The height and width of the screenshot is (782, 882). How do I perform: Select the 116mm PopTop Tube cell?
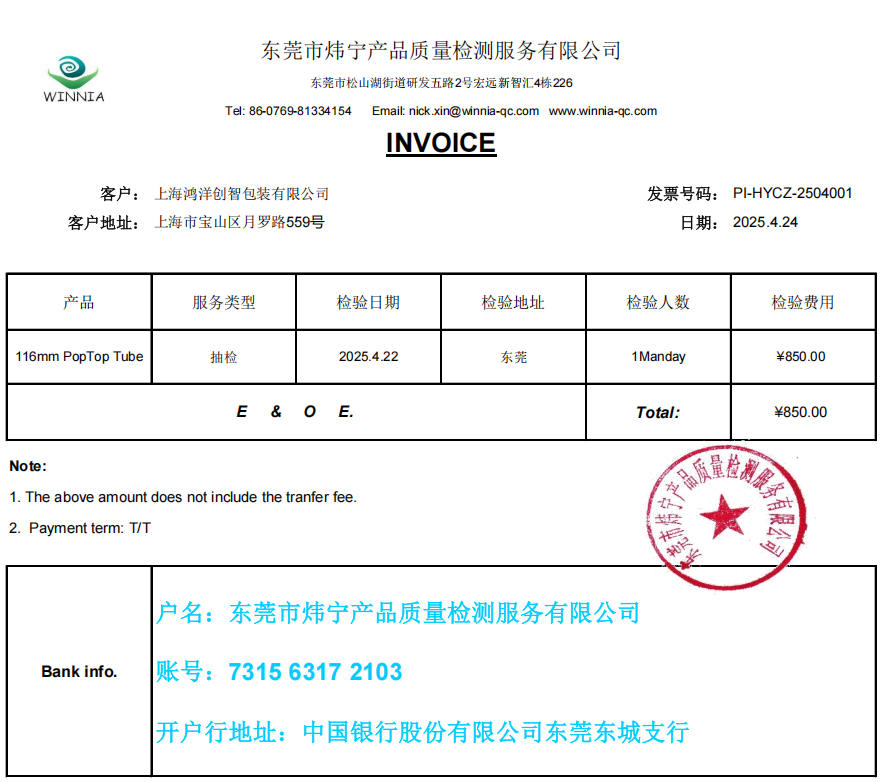pyautogui.click(x=79, y=357)
